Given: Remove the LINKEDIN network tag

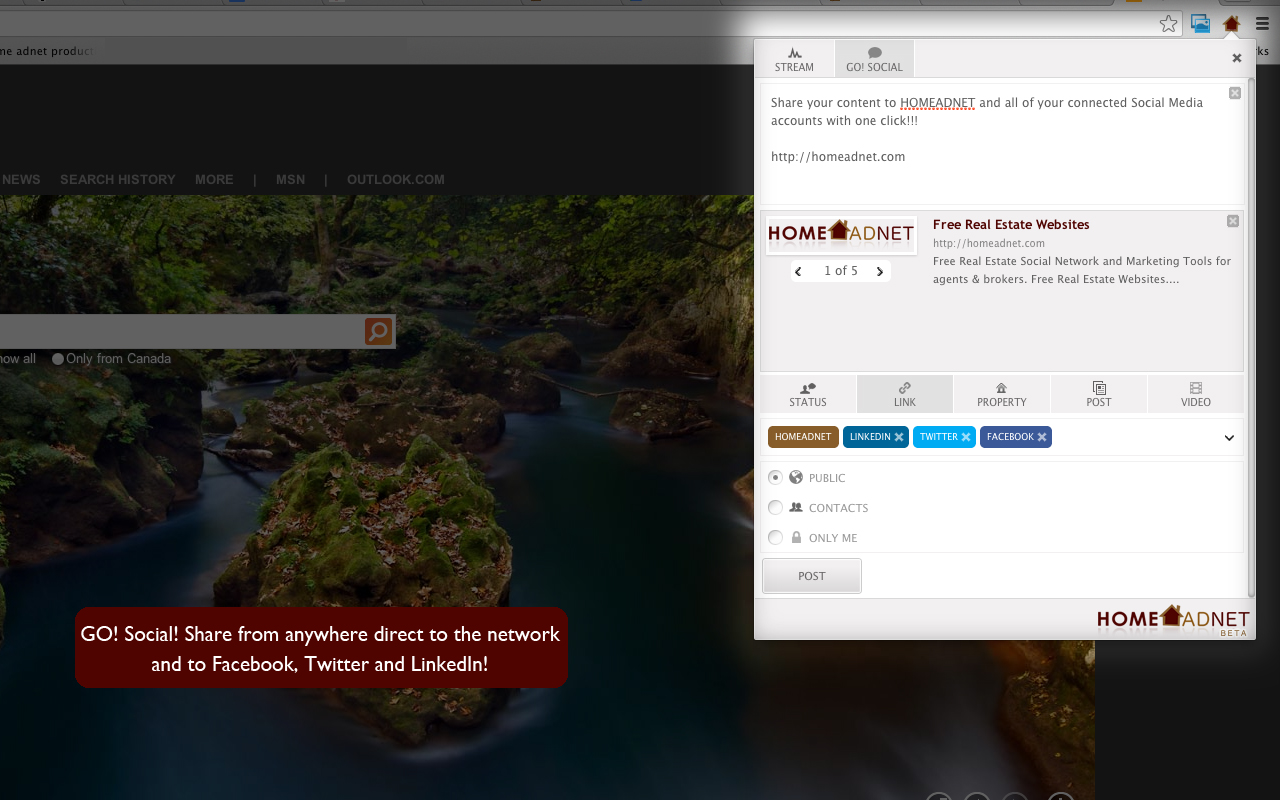Looking at the screenshot, I should pyautogui.click(x=899, y=437).
